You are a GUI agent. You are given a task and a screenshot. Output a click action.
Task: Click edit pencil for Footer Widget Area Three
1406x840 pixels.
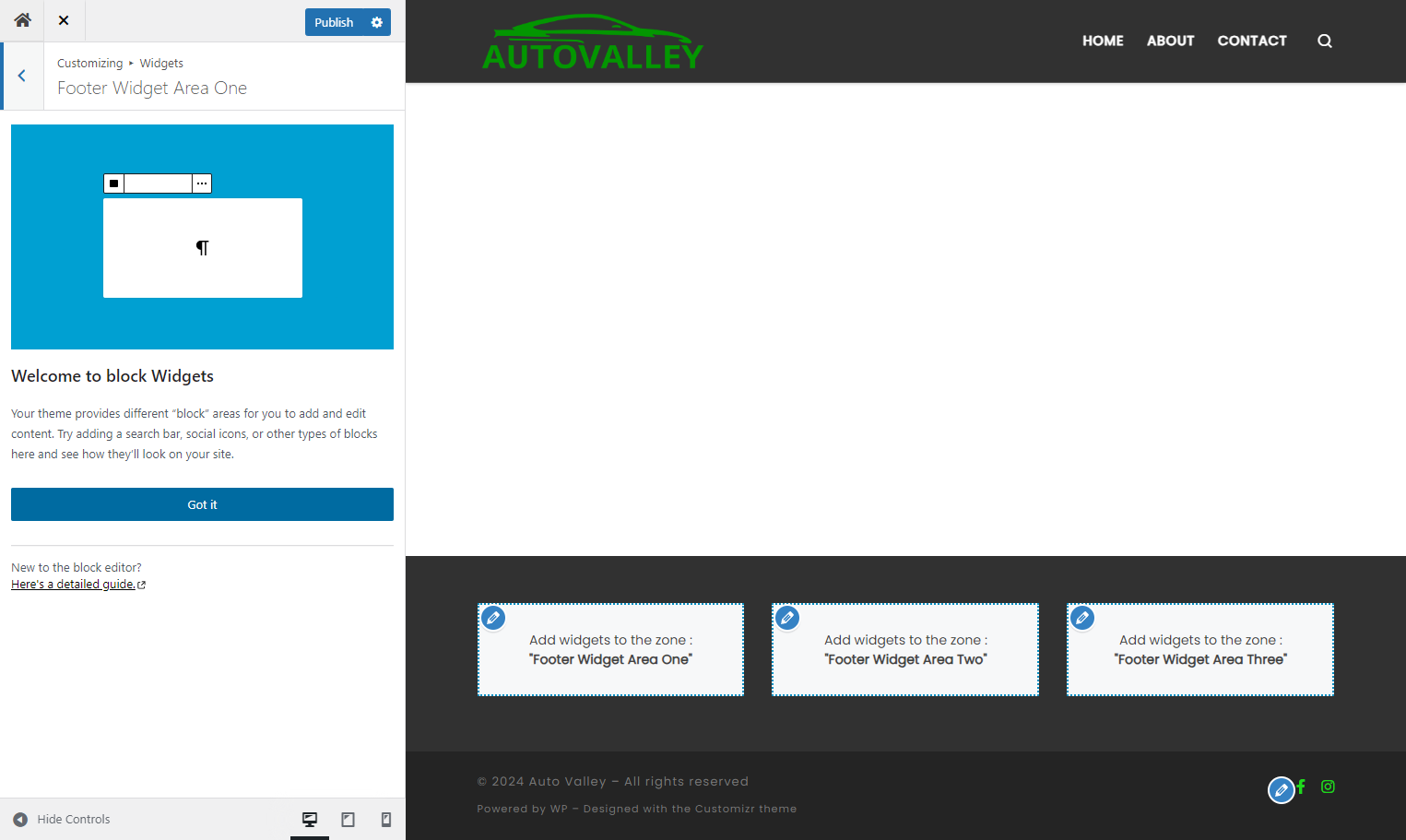1082,618
